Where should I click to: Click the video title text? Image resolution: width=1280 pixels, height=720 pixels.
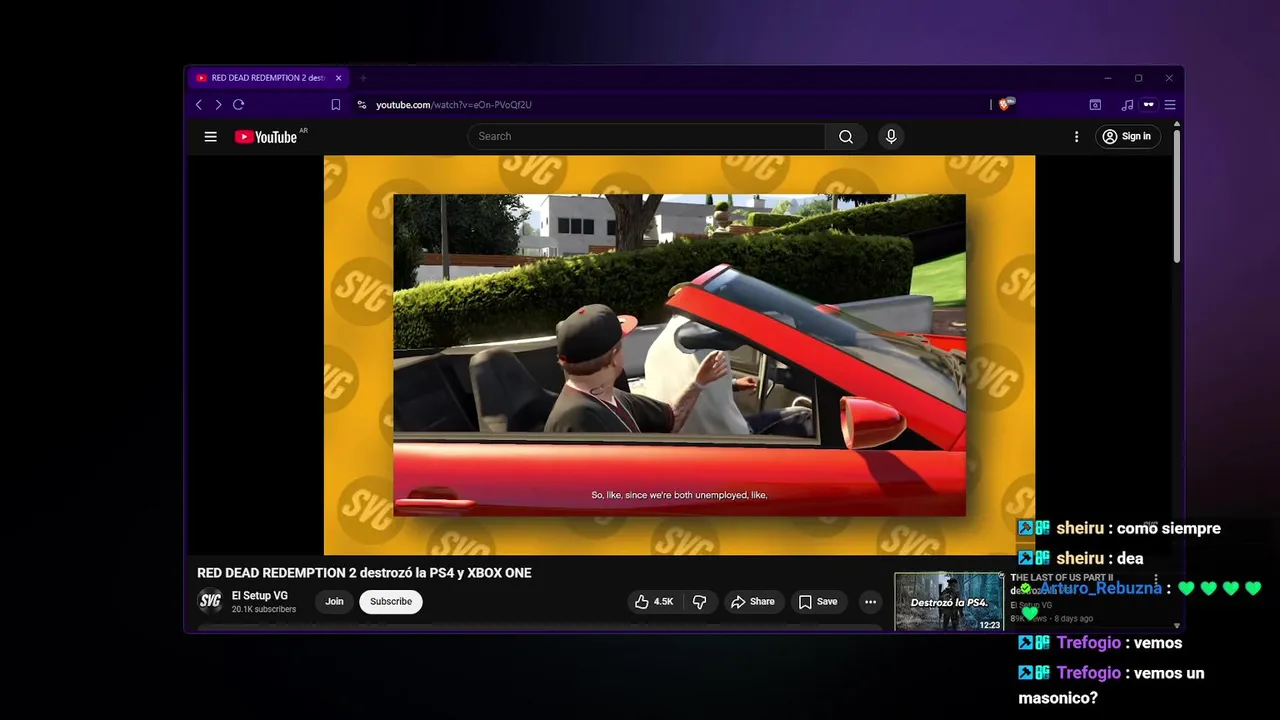(x=364, y=573)
